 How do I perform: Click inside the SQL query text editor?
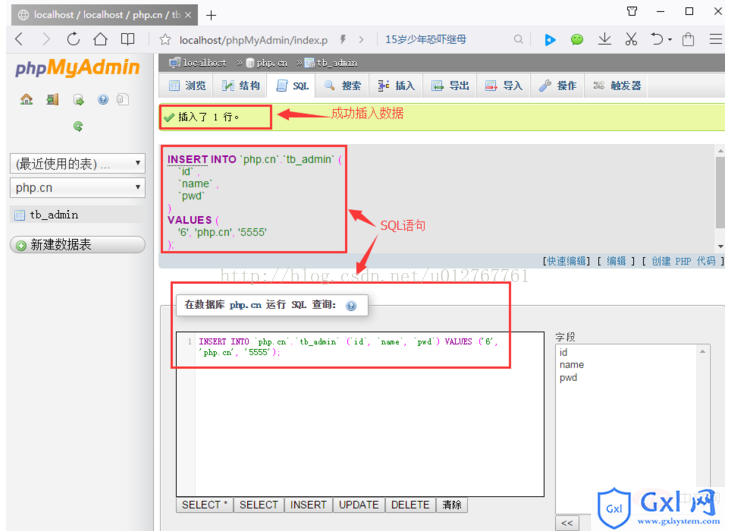[x=360, y=414]
